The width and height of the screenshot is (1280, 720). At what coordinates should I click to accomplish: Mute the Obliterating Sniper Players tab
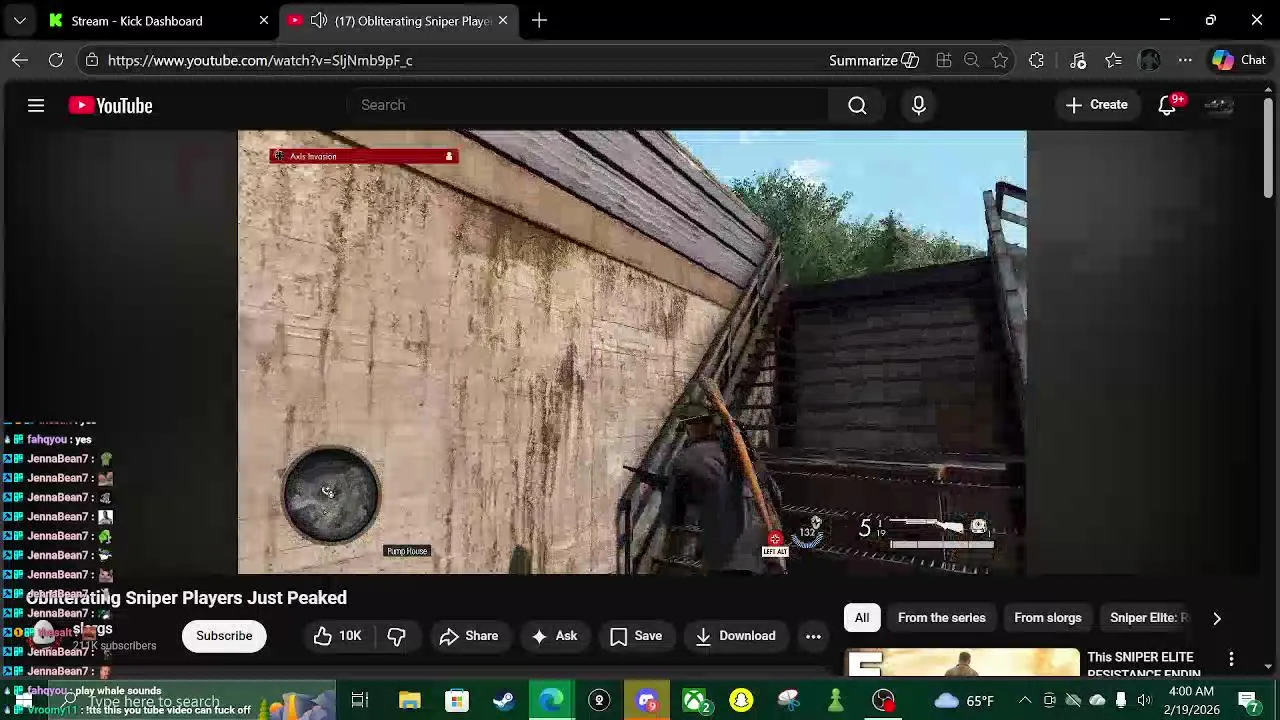click(318, 20)
